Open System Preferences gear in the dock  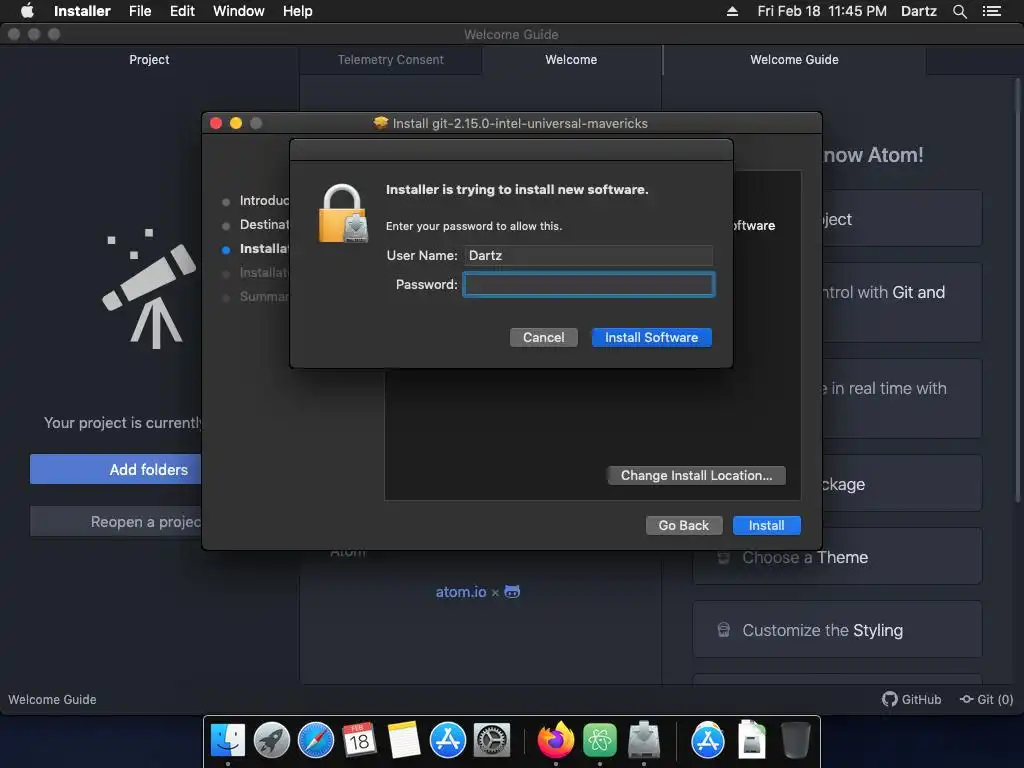coord(491,740)
